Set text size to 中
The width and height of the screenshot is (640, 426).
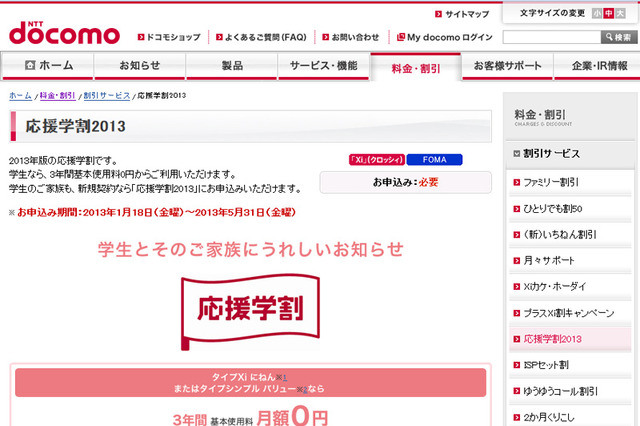609,13
